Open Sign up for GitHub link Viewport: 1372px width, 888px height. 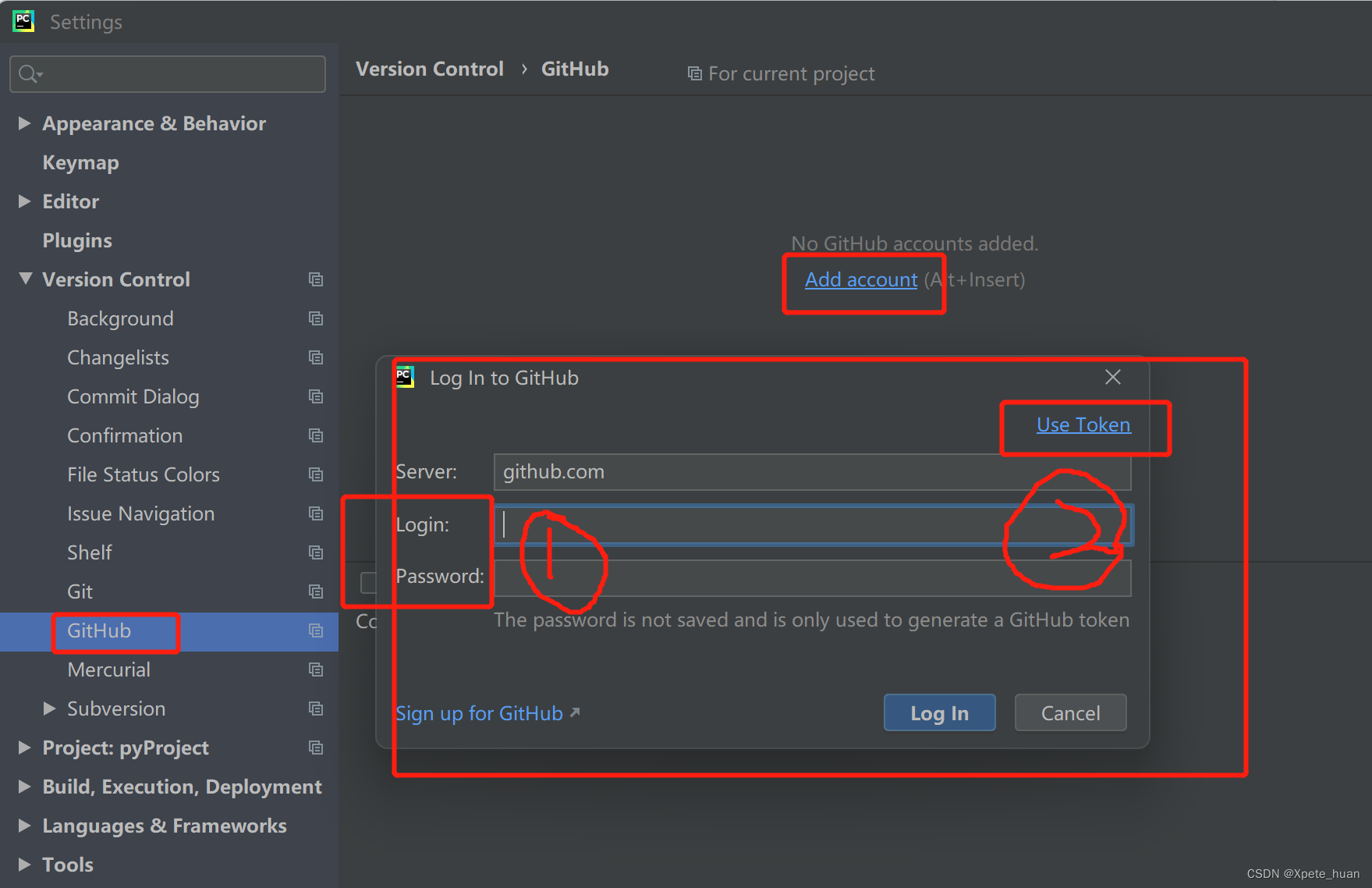coord(487,713)
